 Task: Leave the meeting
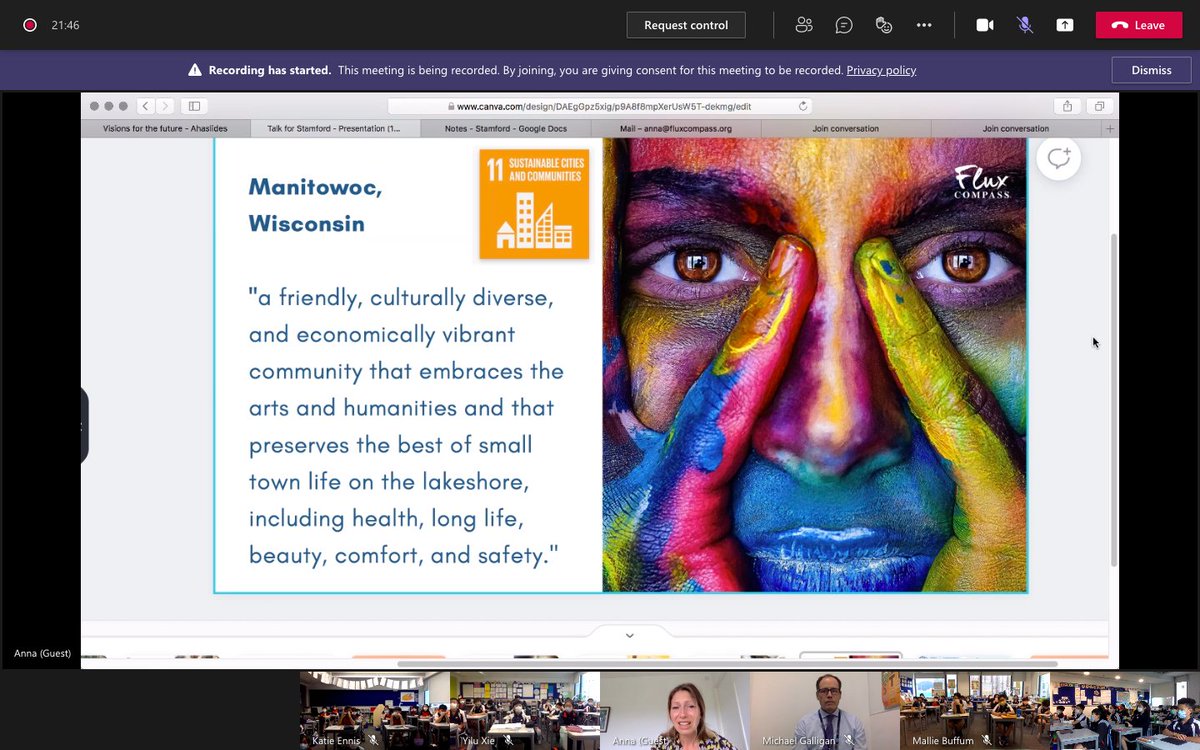click(x=1139, y=25)
